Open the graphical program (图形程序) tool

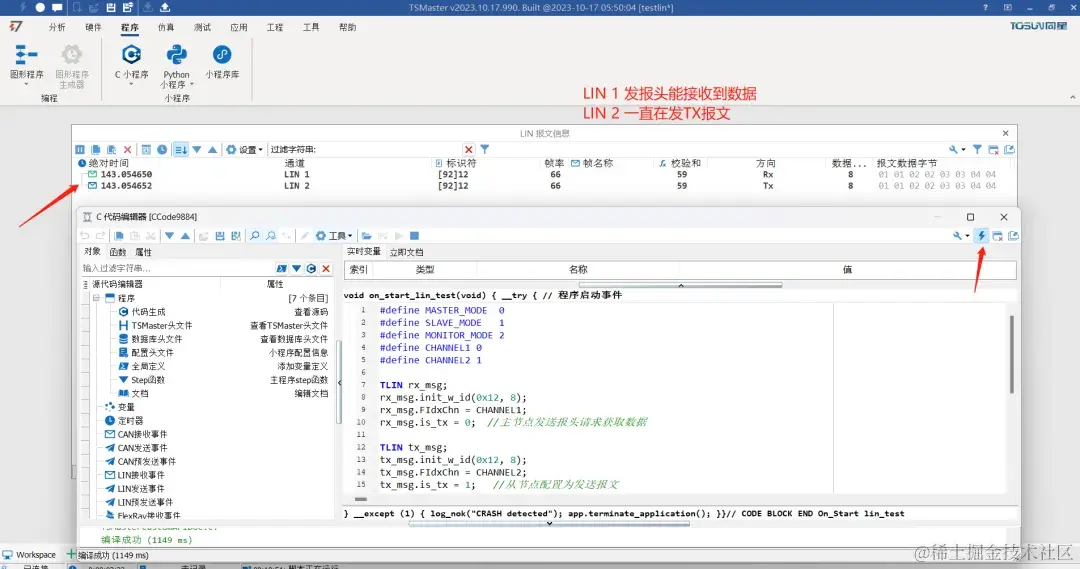tap(26, 64)
